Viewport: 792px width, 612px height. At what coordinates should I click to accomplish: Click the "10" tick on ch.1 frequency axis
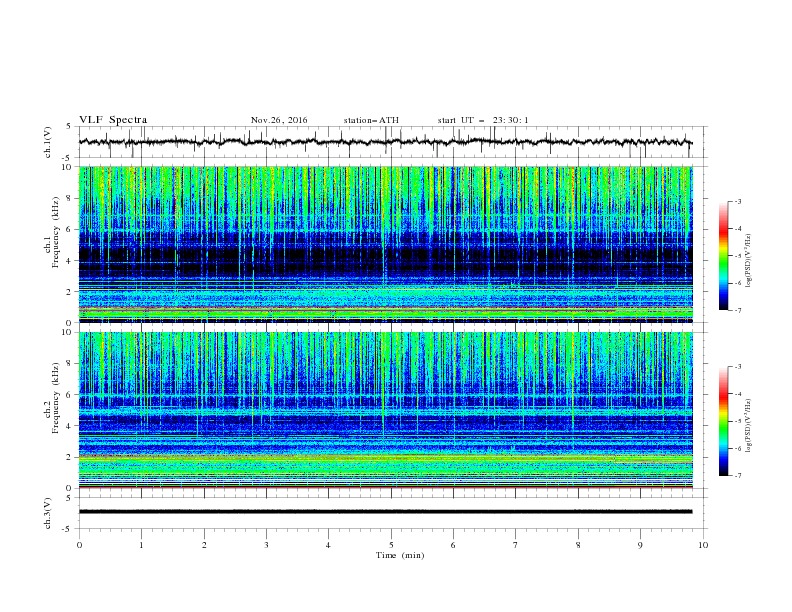(x=68, y=167)
